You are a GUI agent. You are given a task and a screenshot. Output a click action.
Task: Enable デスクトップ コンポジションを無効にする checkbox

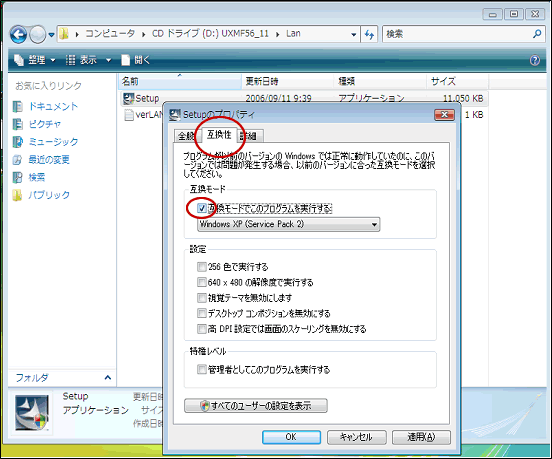202,313
